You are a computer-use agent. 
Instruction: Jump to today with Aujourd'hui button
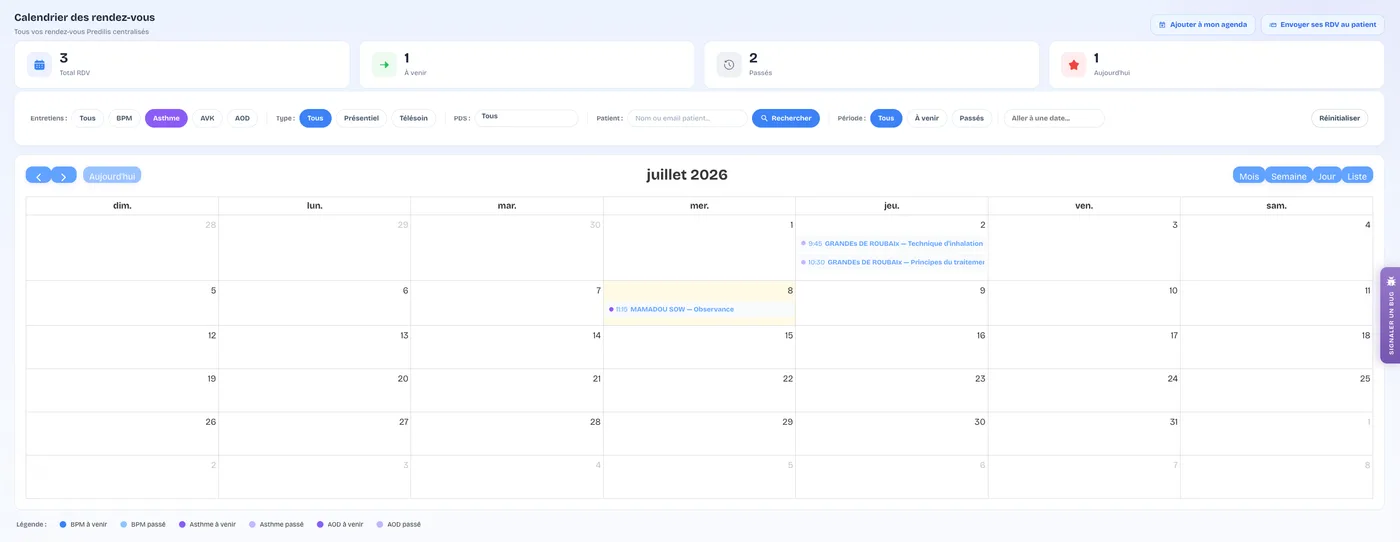pos(112,175)
